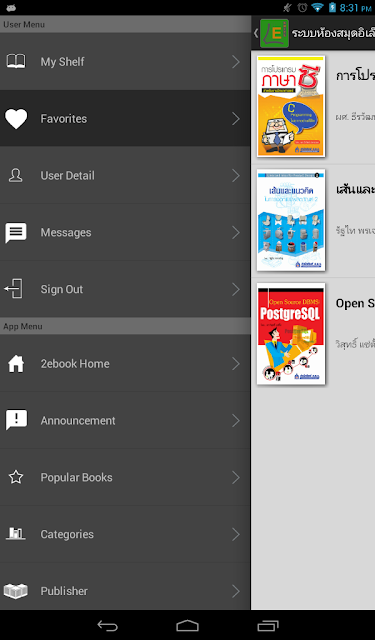The height and width of the screenshot is (640, 375).
Task: Select the Popular Books menu label
Action: 76,477
